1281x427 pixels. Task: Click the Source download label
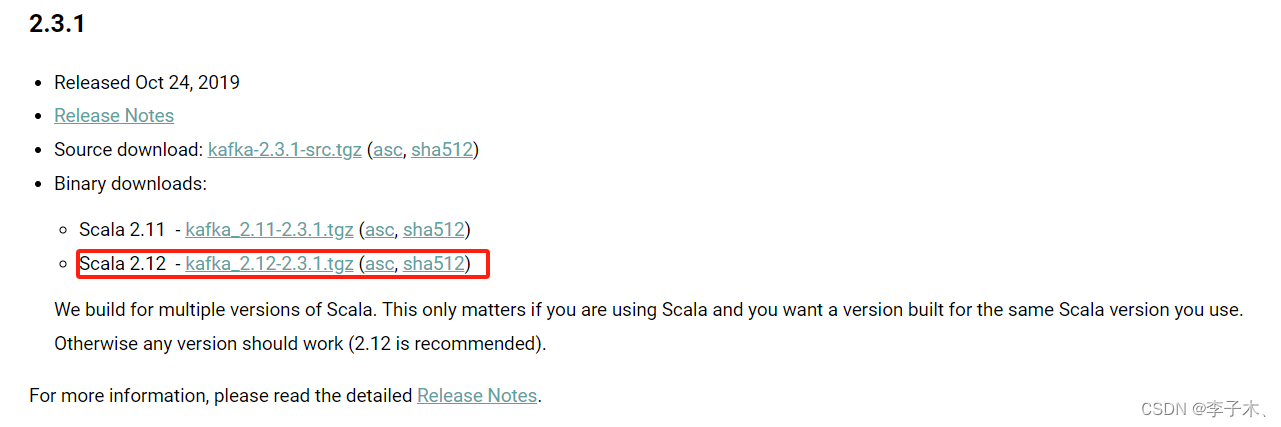(128, 150)
